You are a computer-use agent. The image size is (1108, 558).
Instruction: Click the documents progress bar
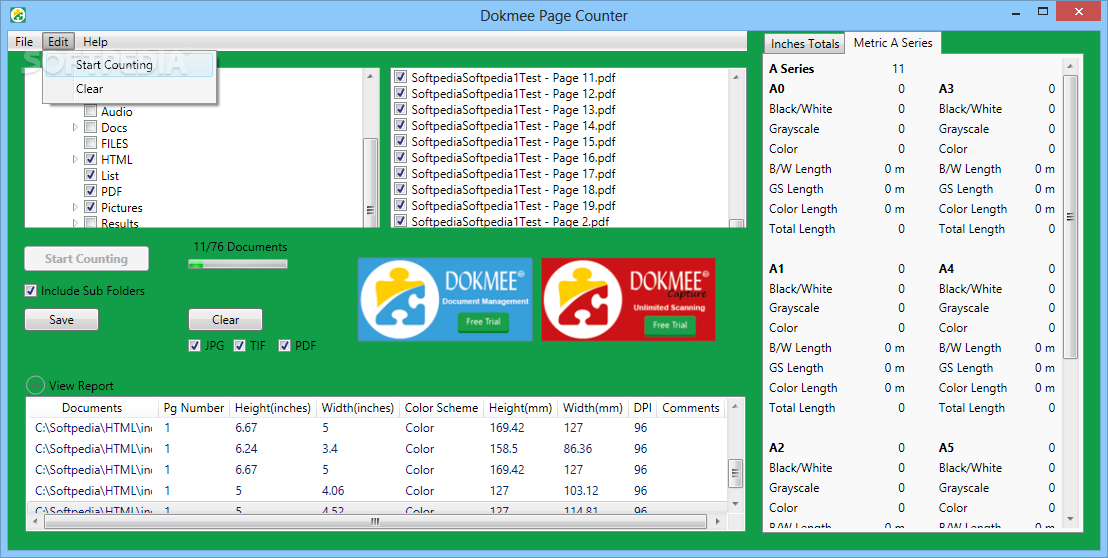pos(237,264)
